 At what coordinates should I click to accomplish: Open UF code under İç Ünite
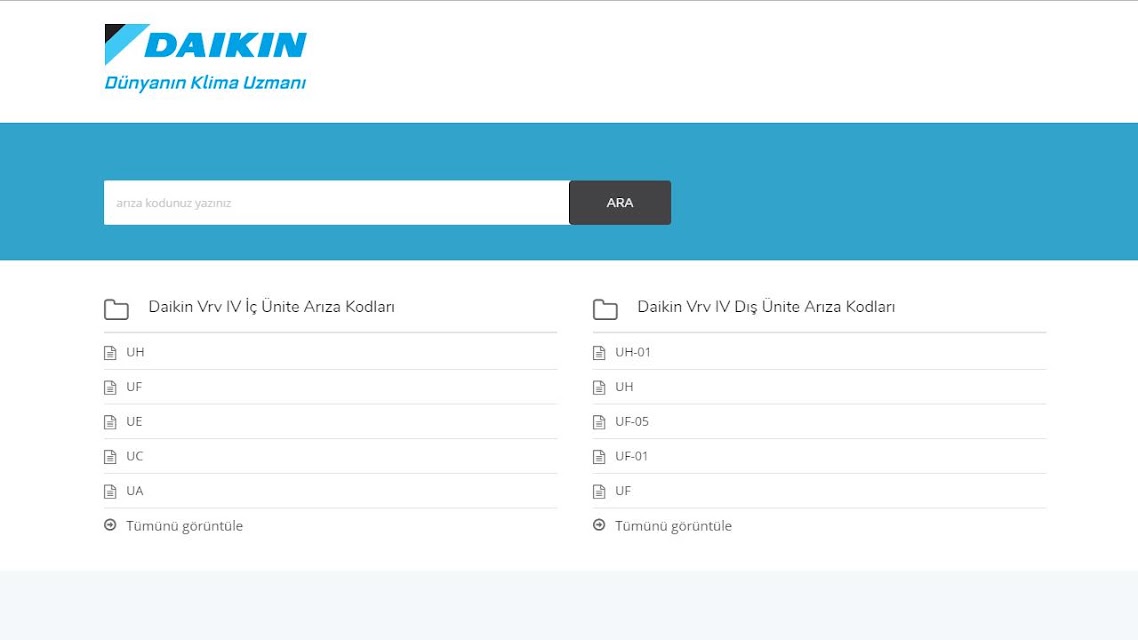click(134, 387)
